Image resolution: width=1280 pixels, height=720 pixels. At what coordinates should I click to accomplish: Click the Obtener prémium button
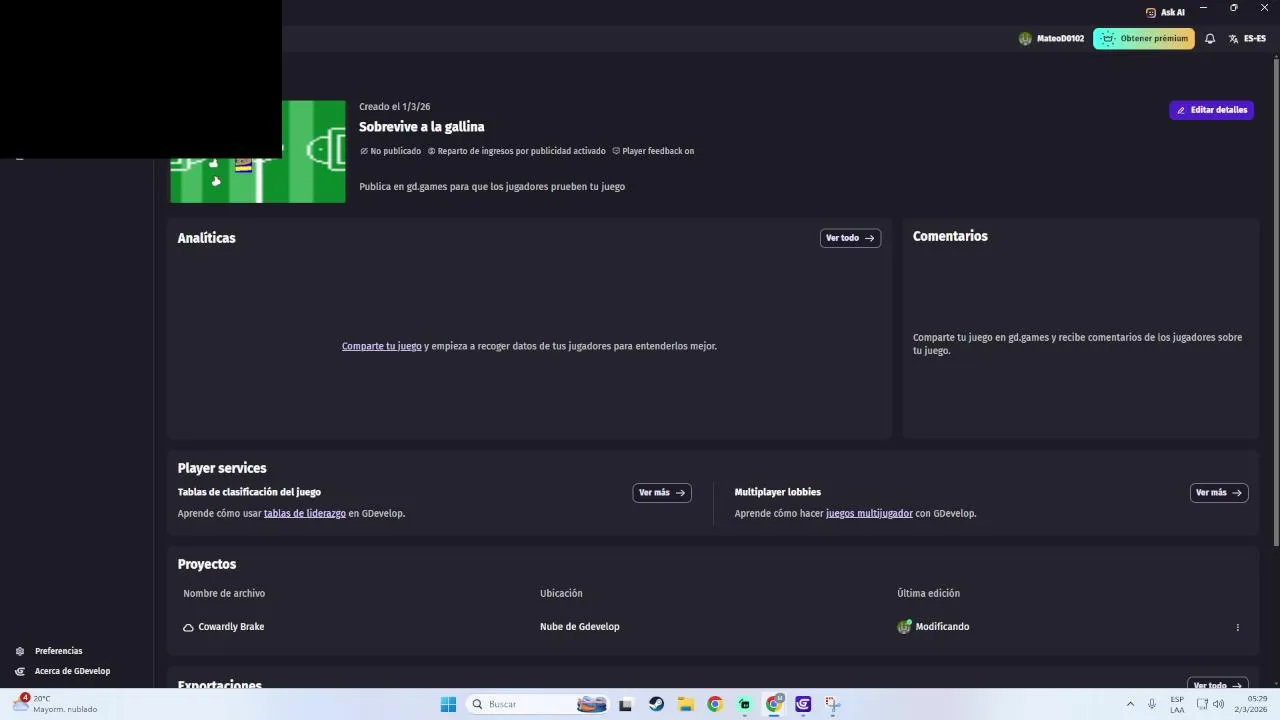[x=1144, y=39]
